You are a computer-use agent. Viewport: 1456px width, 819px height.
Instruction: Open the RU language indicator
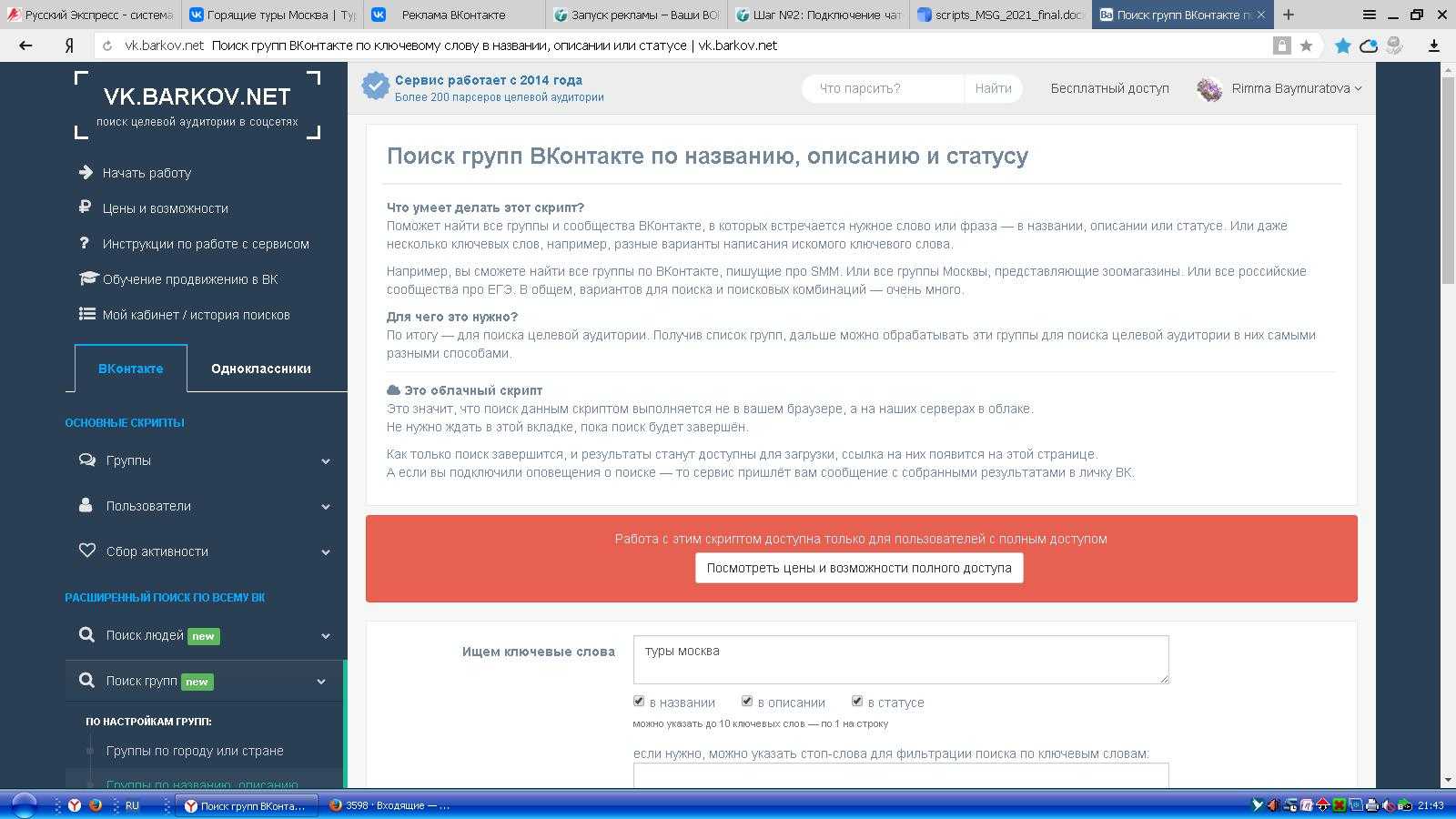pyautogui.click(x=132, y=805)
